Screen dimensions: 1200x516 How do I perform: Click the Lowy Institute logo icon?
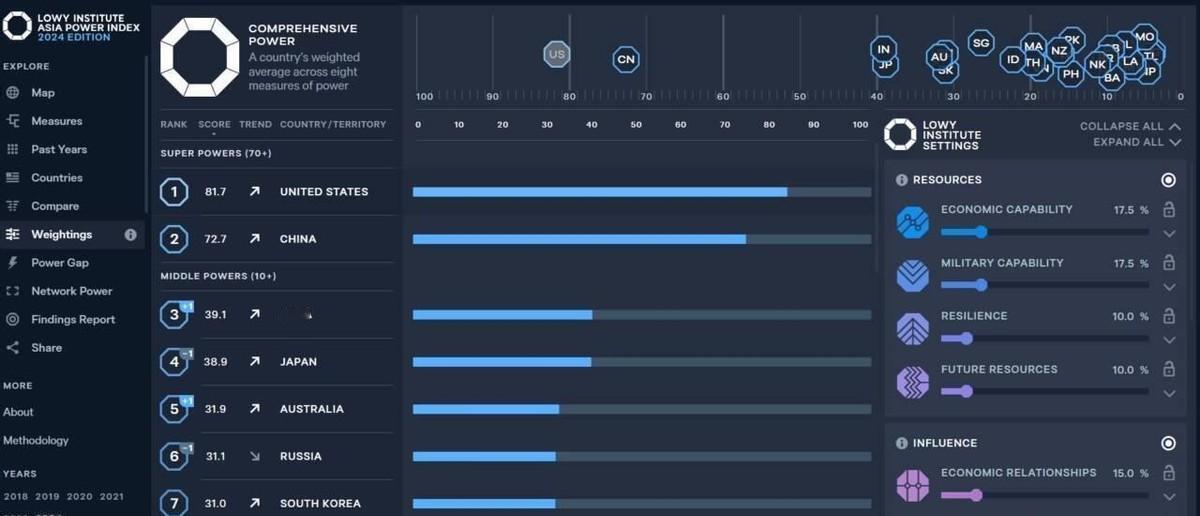17,26
